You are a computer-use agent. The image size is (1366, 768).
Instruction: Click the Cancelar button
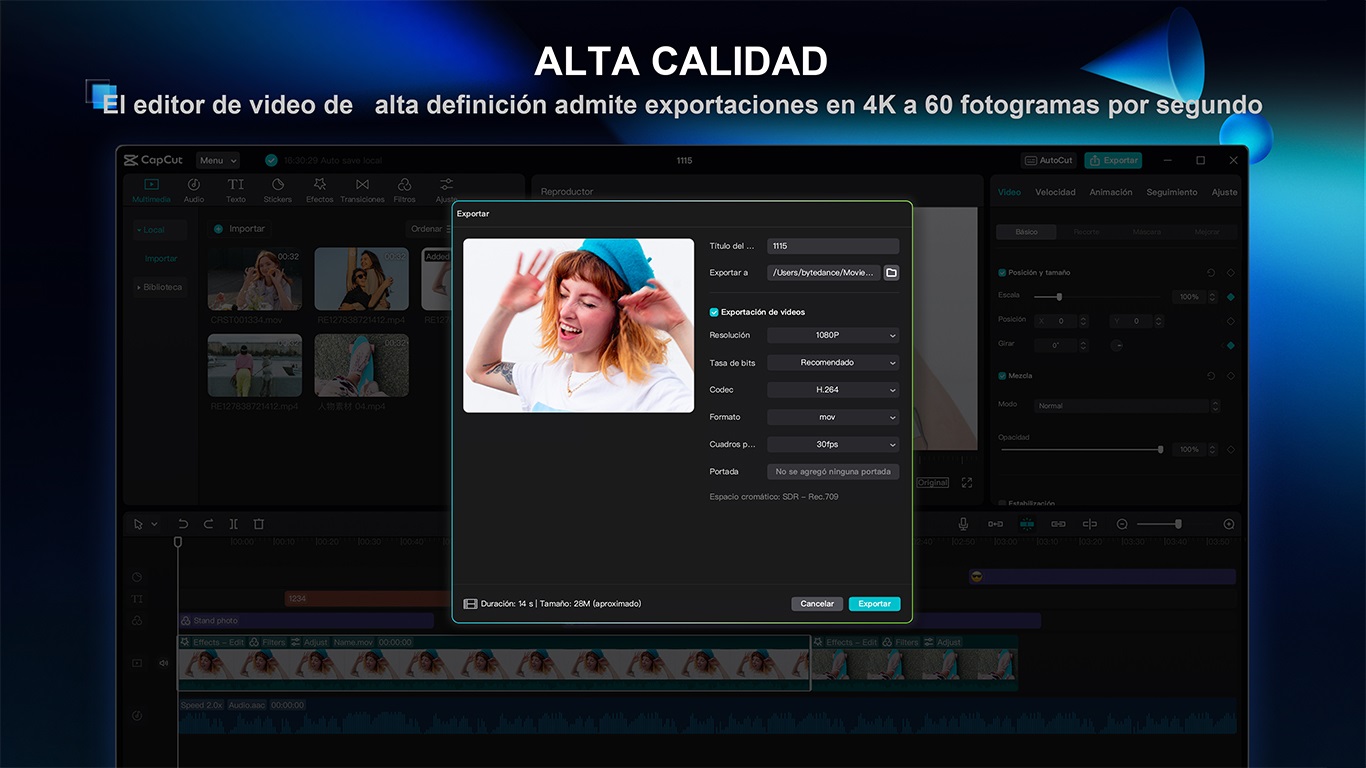(817, 604)
